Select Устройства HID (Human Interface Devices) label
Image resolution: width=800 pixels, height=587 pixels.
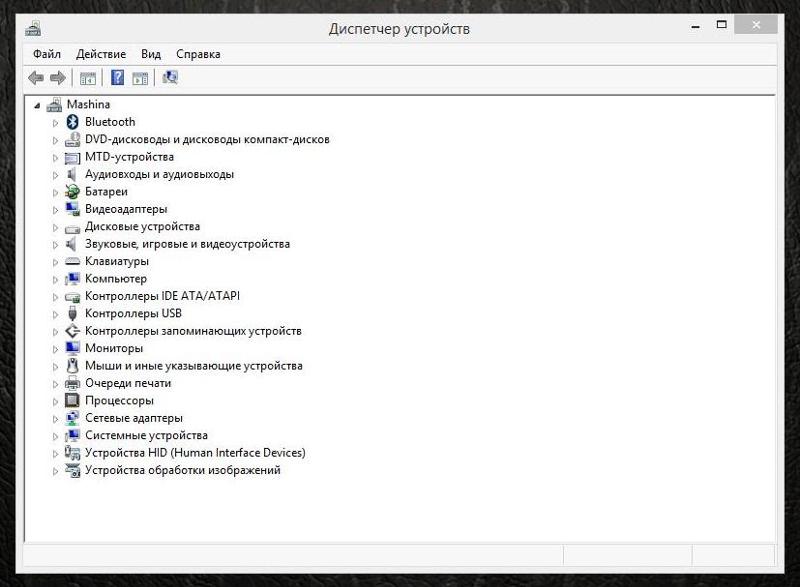click(x=195, y=452)
